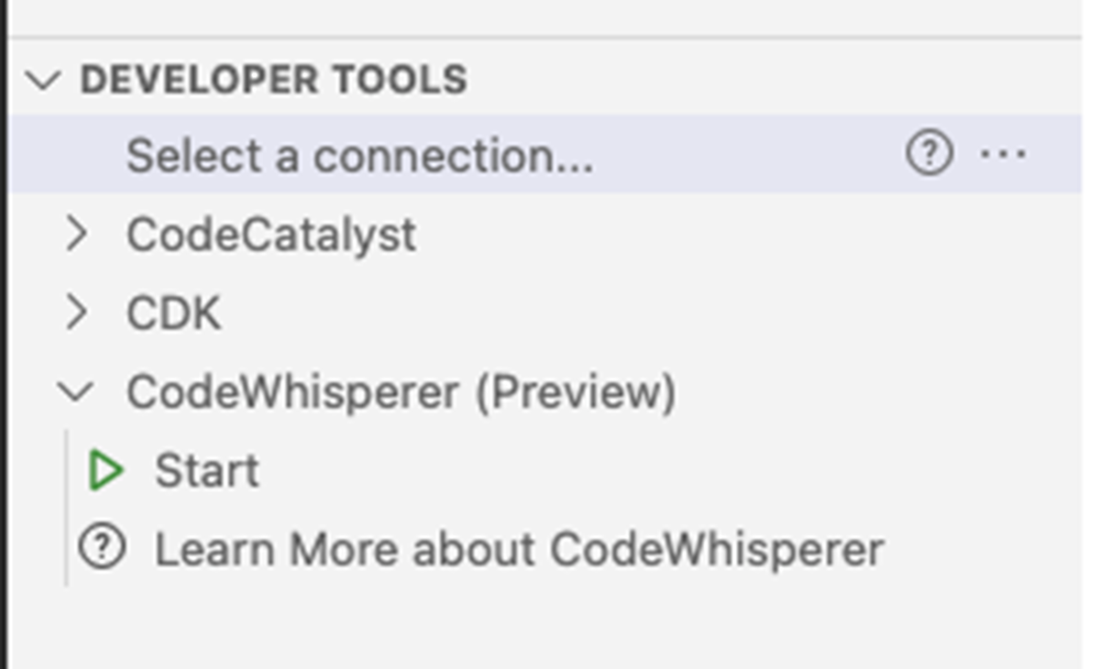Viewport: 1100px width, 669px height.
Task: Select the CDK tree item label
Action: (x=173, y=314)
